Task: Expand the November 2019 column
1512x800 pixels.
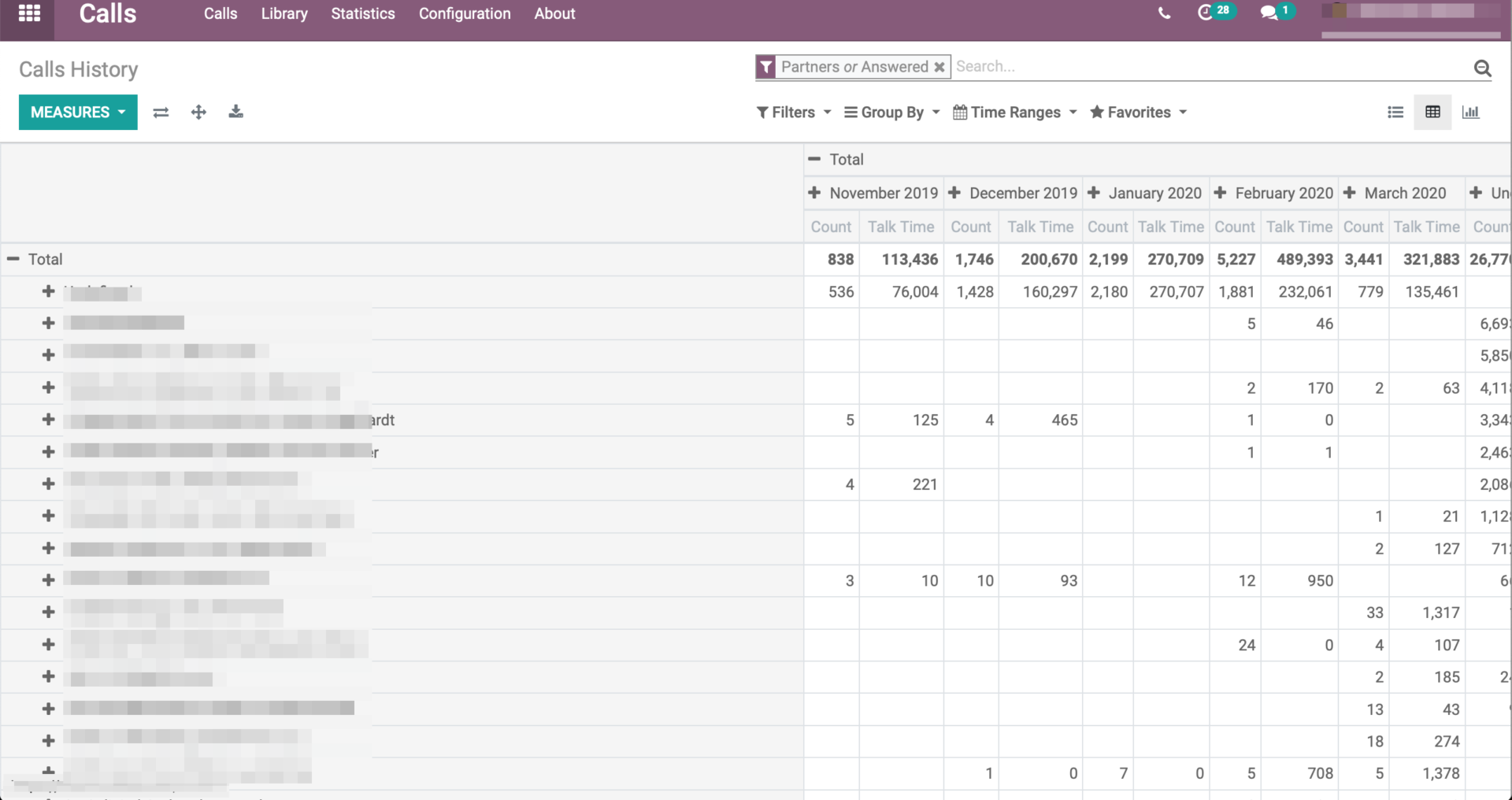Action: click(x=814, y=193)
